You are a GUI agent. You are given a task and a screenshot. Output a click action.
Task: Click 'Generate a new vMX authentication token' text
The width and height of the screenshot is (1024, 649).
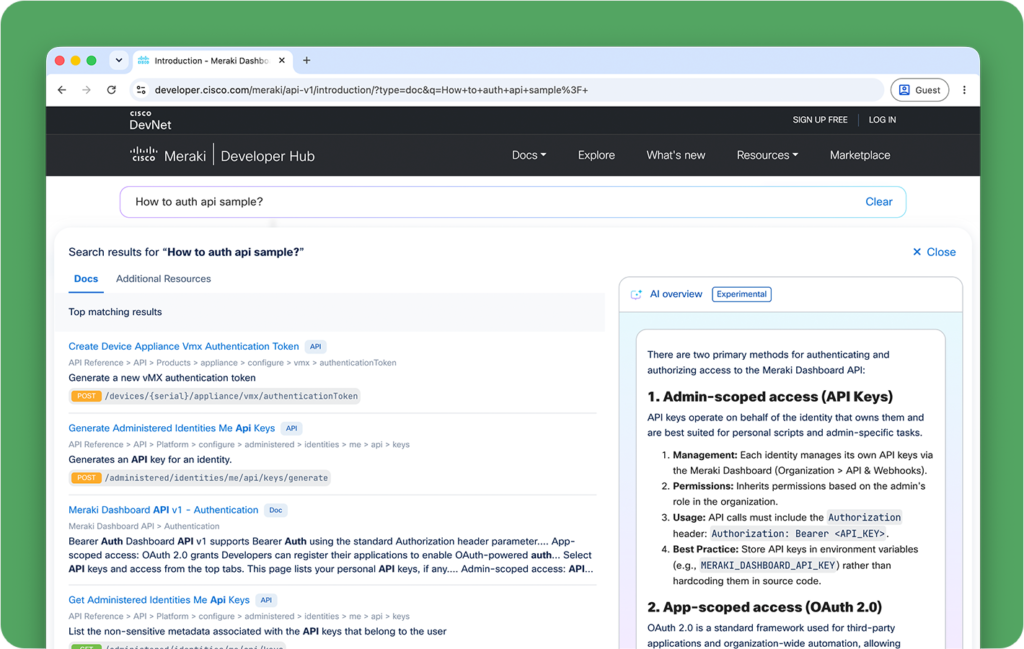click(162, 378)
